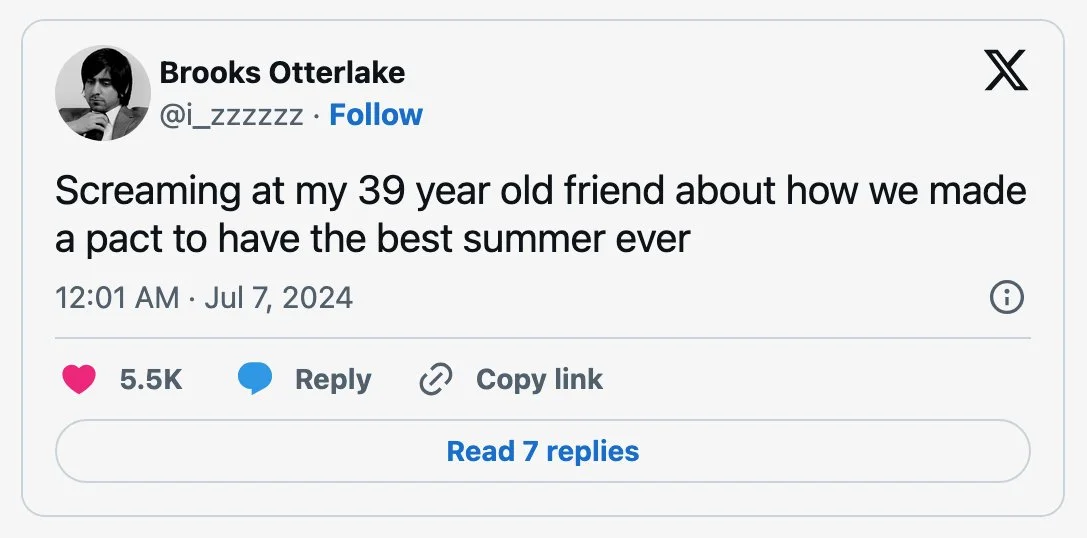The width and height of the screenshot is (1087, 538).
Task: Like the tweet with the heart icon
Action: coord(79,380)
